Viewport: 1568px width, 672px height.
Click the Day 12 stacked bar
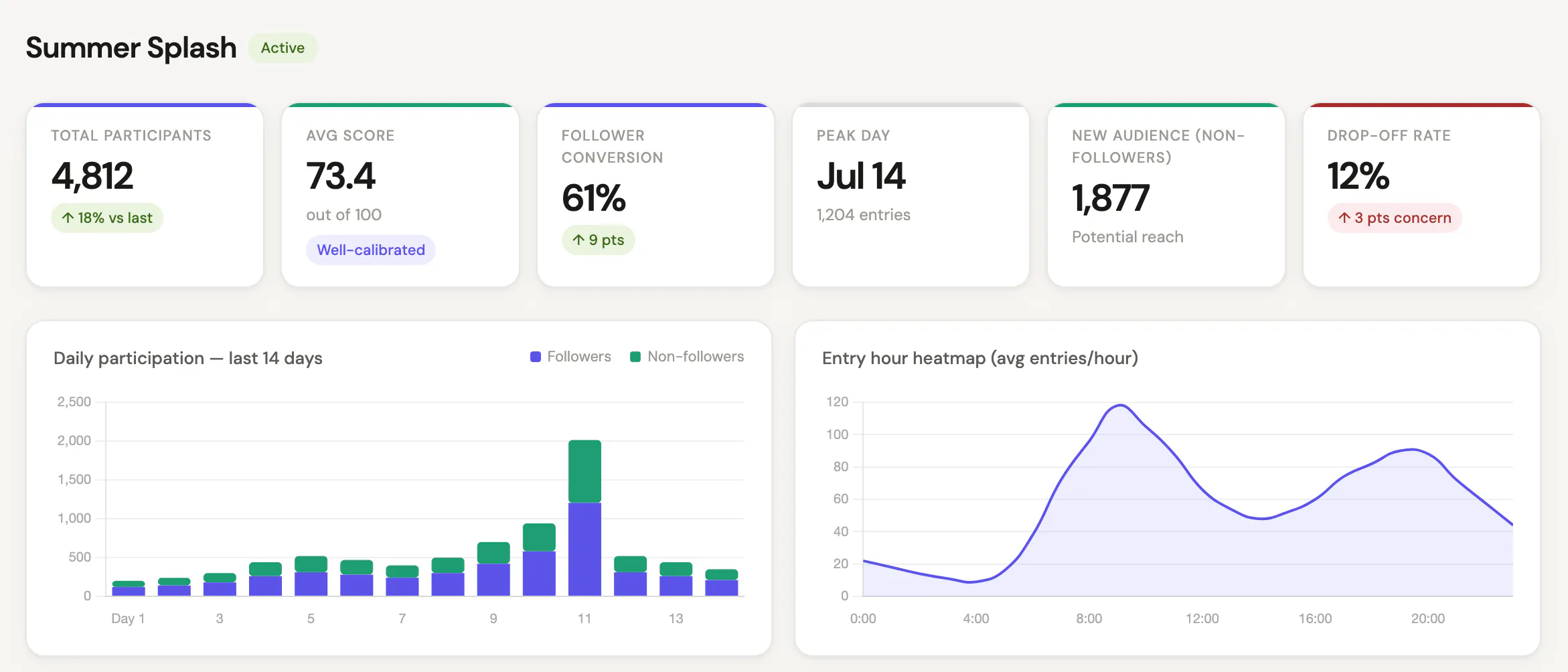coord(630,576)
